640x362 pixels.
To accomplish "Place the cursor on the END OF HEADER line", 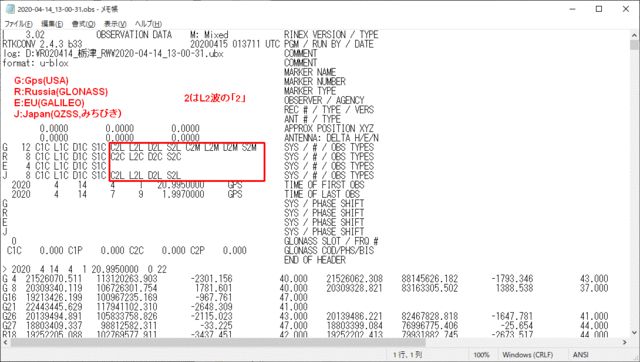I will coord(315,260).
